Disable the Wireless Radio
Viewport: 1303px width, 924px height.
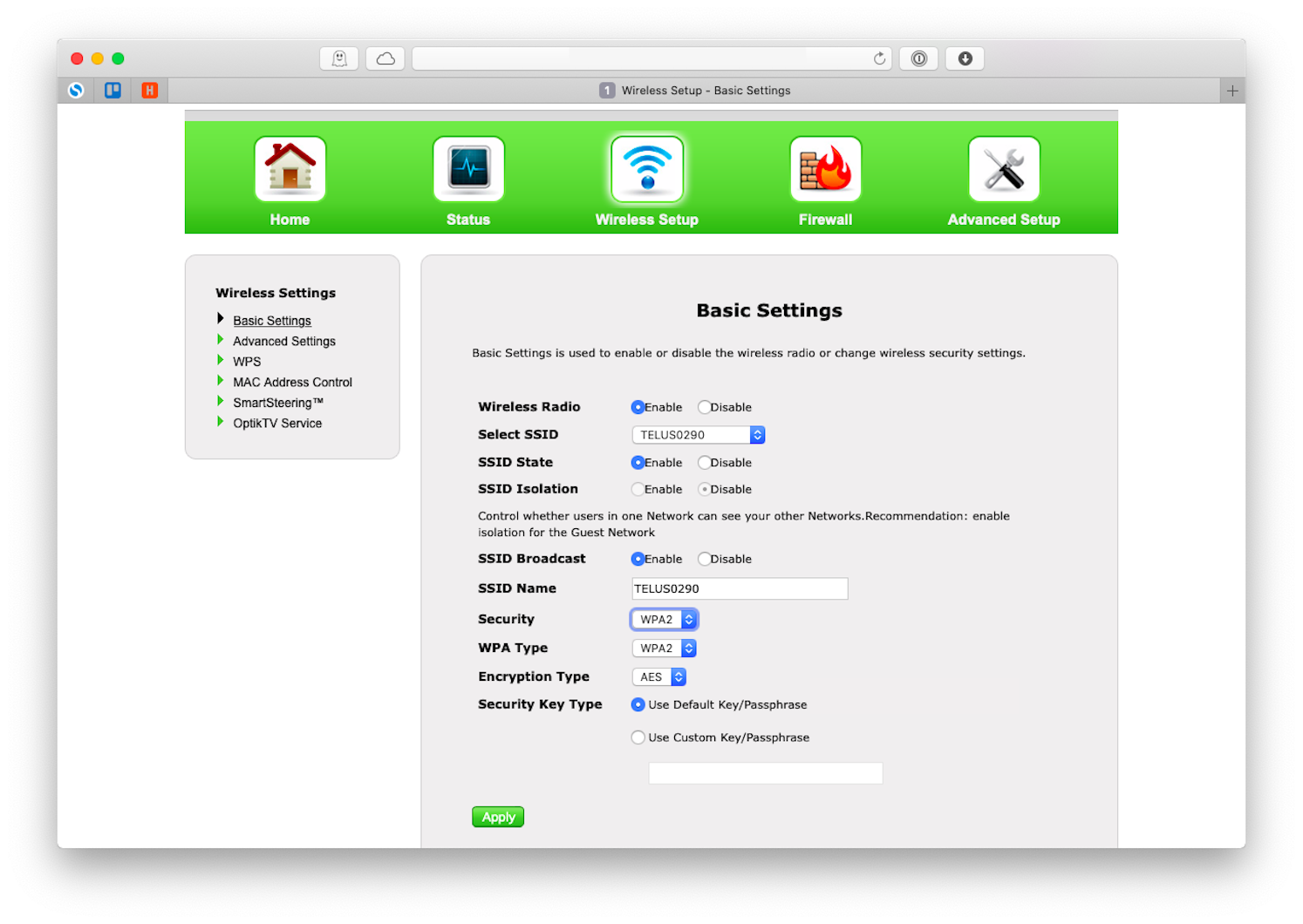704,406
